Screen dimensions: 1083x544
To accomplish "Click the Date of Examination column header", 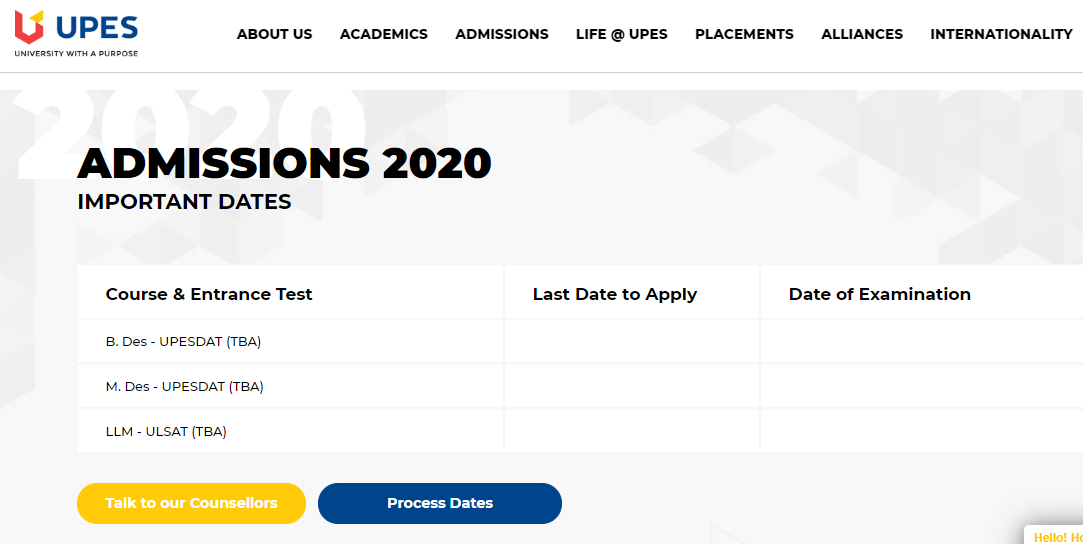I will (x=879, y=294).
